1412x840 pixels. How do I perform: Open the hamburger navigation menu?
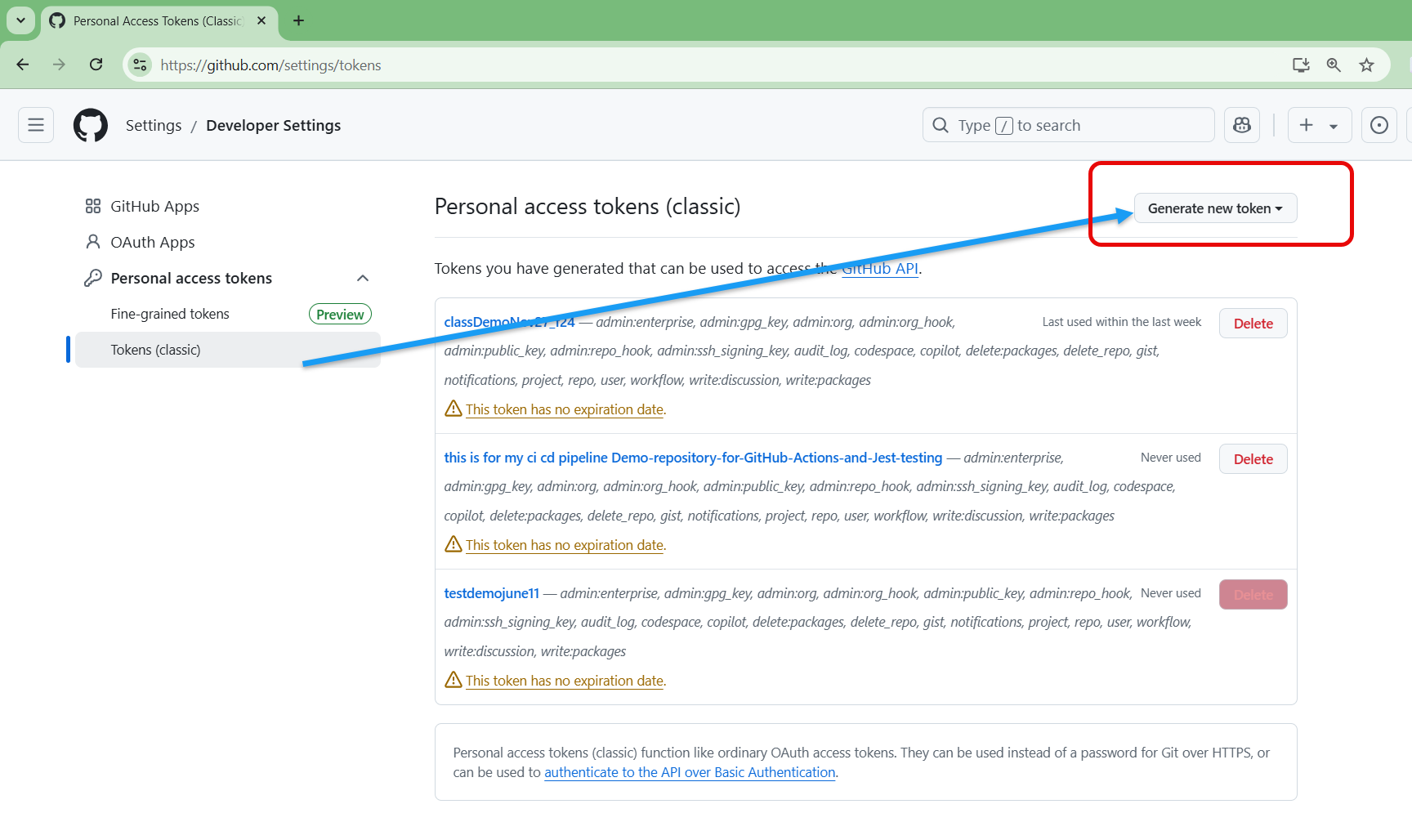pyautogui.click(x=36, y=125)
